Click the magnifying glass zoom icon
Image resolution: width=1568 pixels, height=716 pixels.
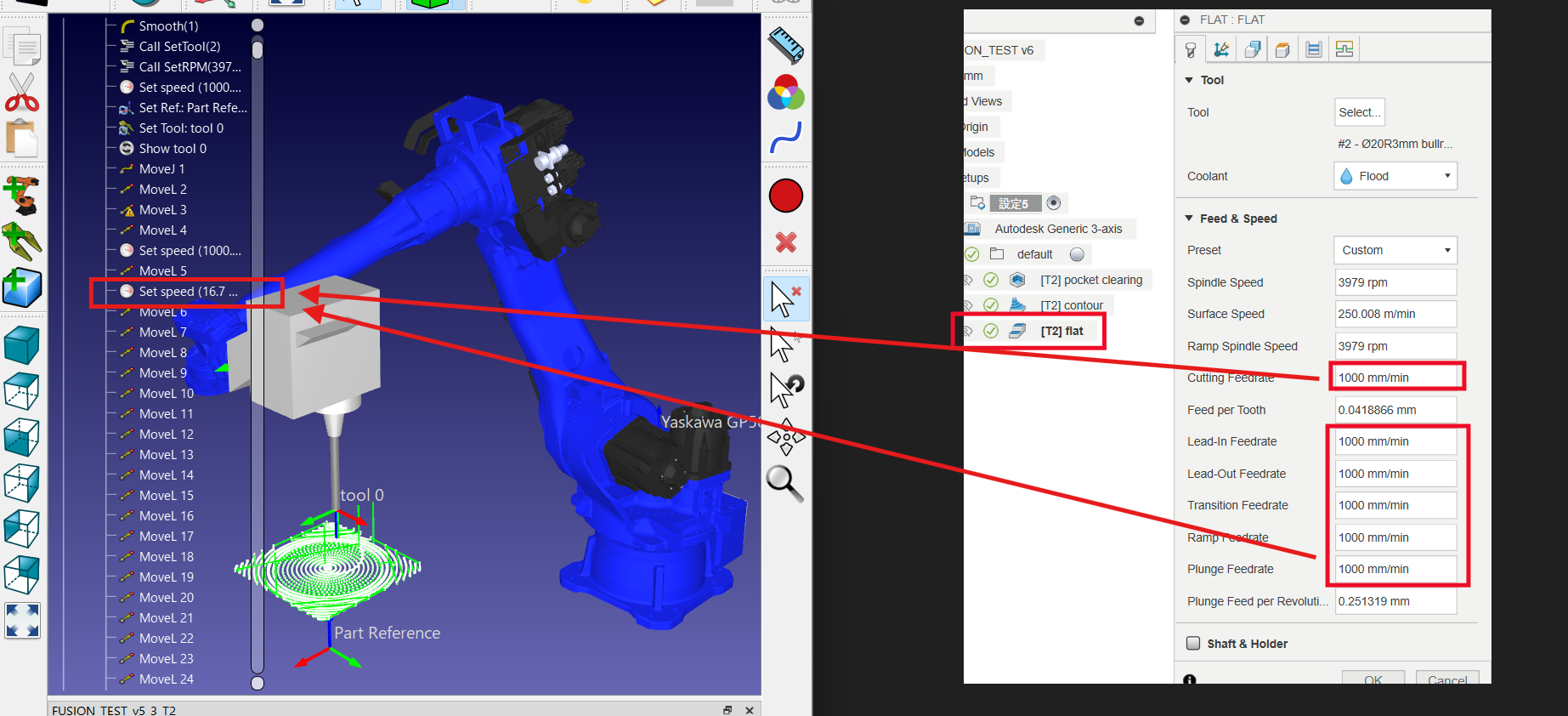pyautogui.click(x=784, y=484)
